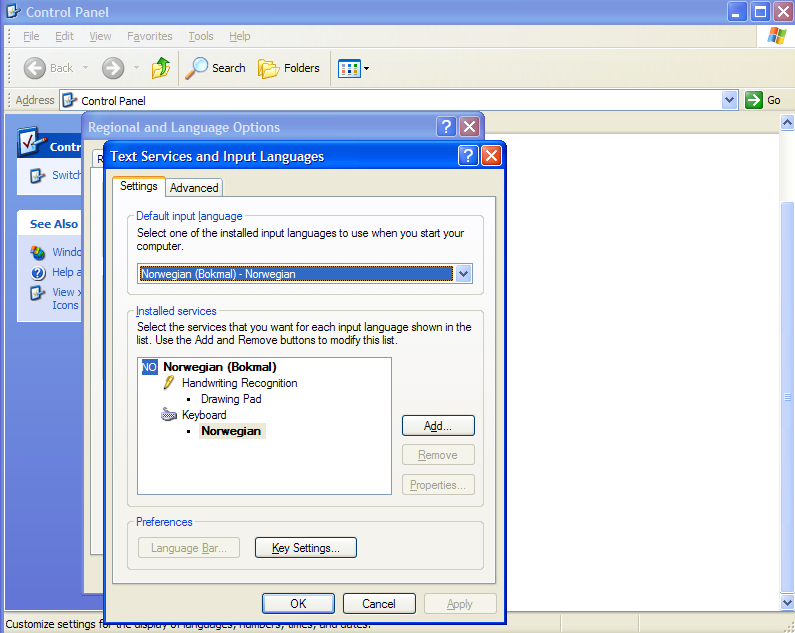Select Norwegian (Bokmal) in the services list
795x633 pixels.
220,367
